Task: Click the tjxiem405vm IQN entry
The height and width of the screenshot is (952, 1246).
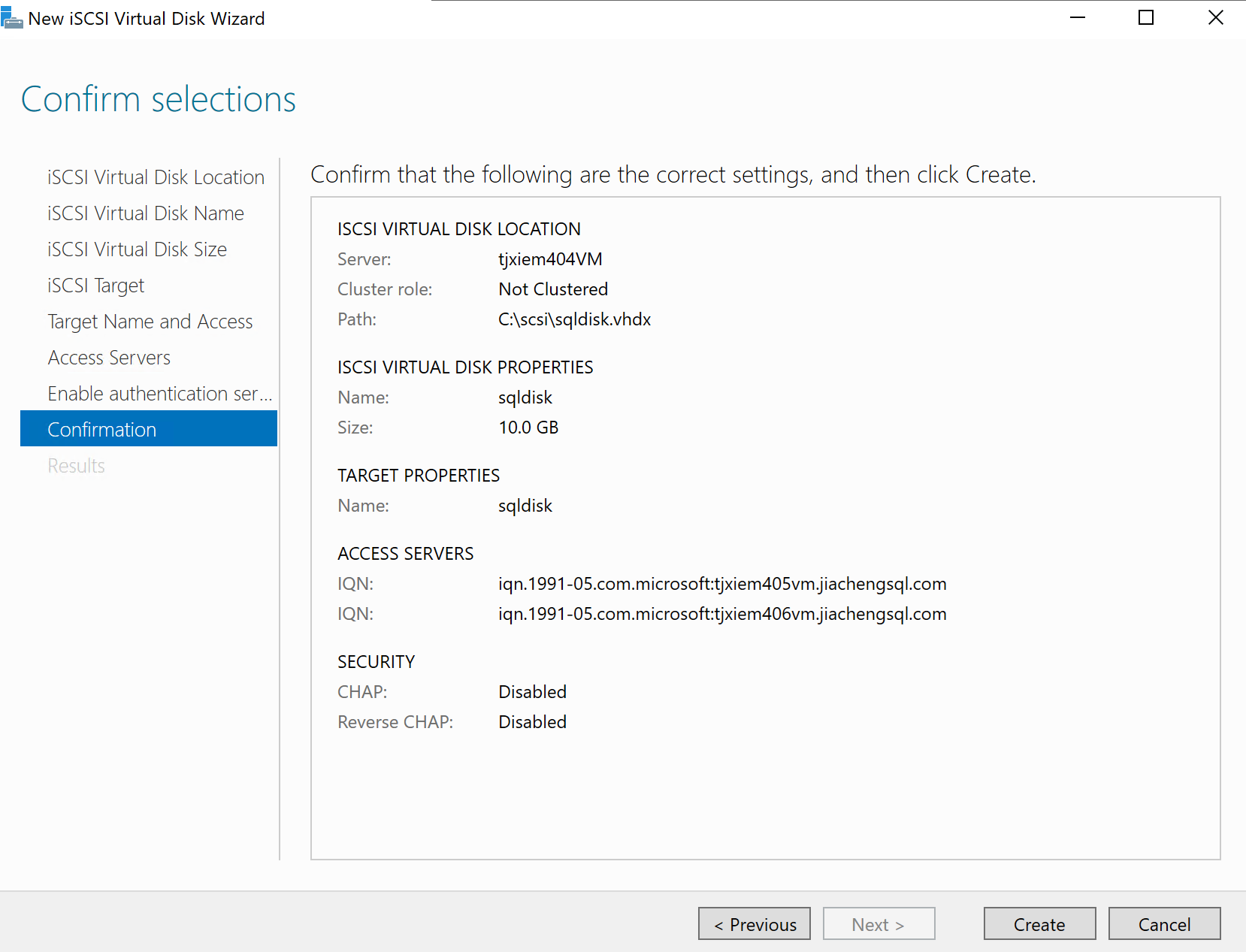Action: [x=721, y=584]
